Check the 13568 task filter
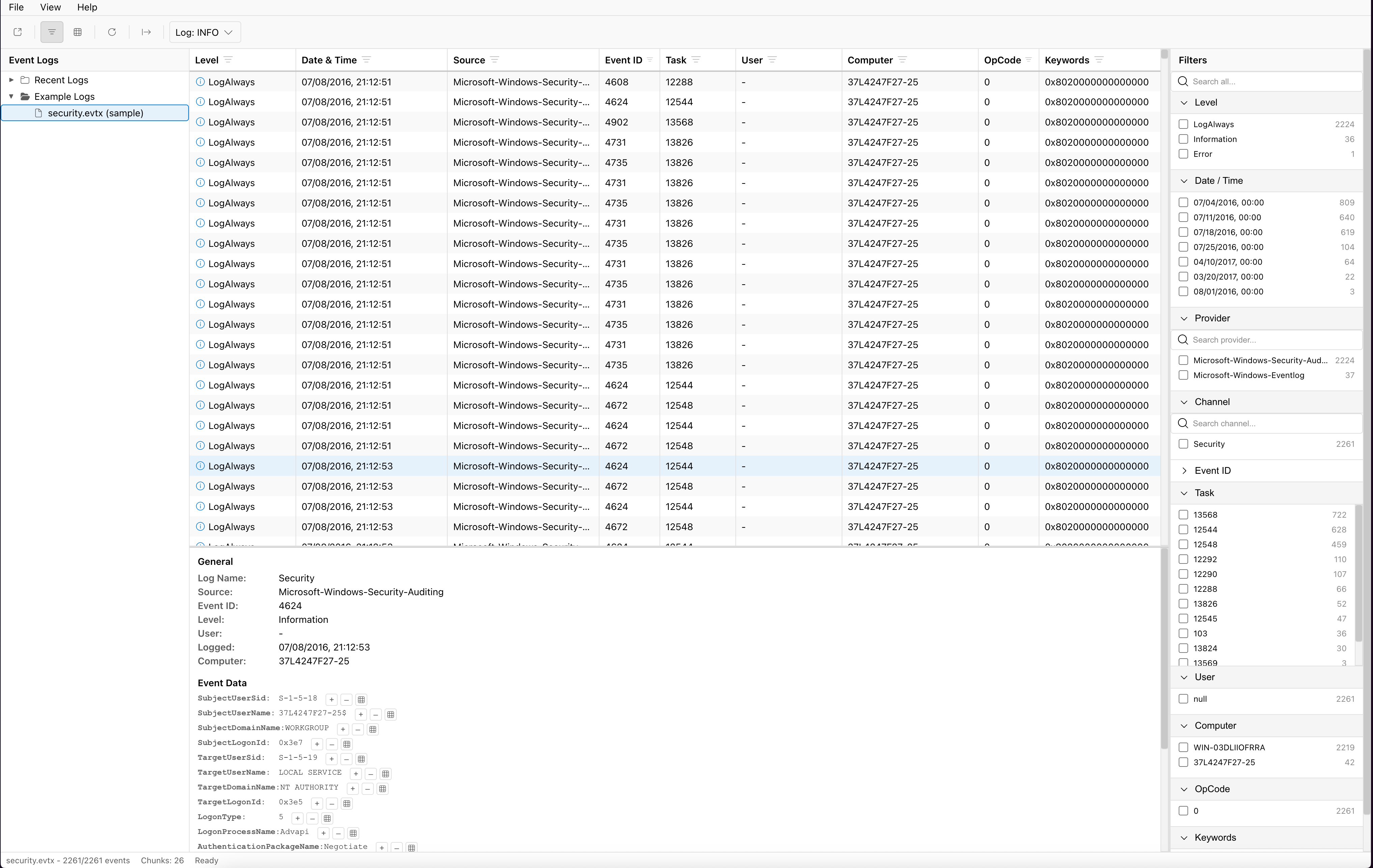This screenshot has width=1373, height=868. (1183, 515)
